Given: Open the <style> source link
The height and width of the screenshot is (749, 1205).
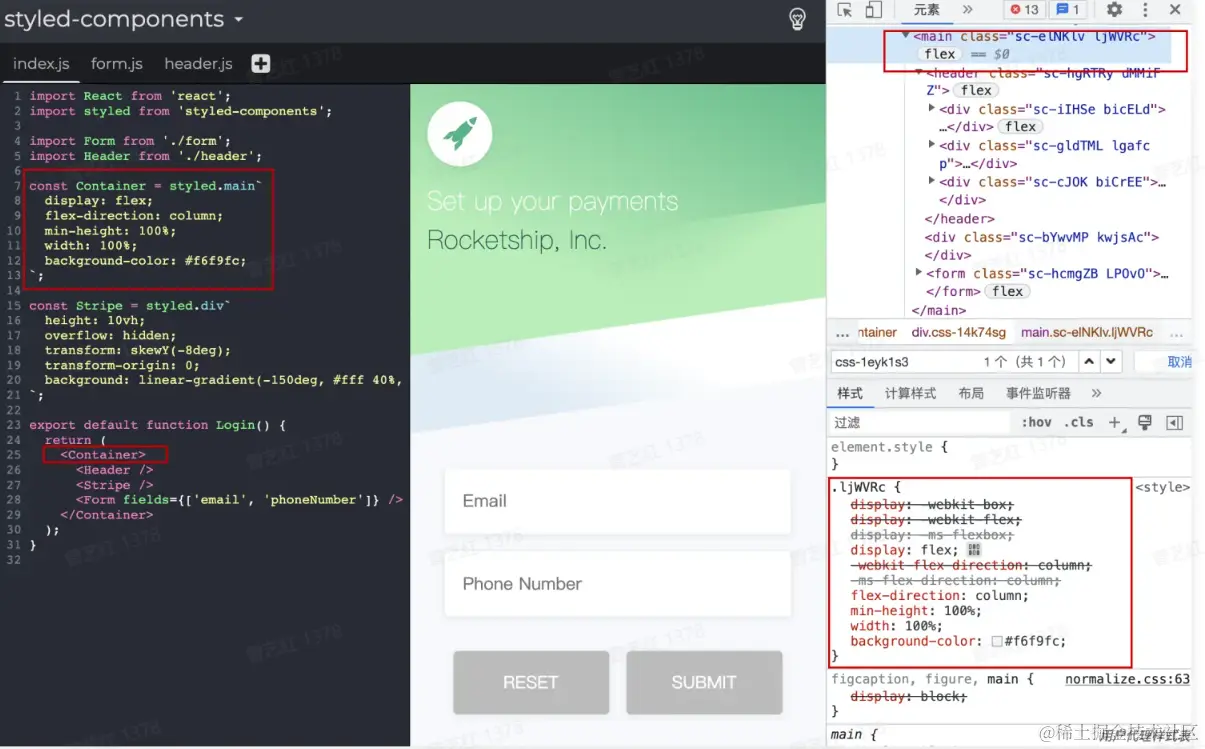Looking at the screenshot, I should [1162, 487].
